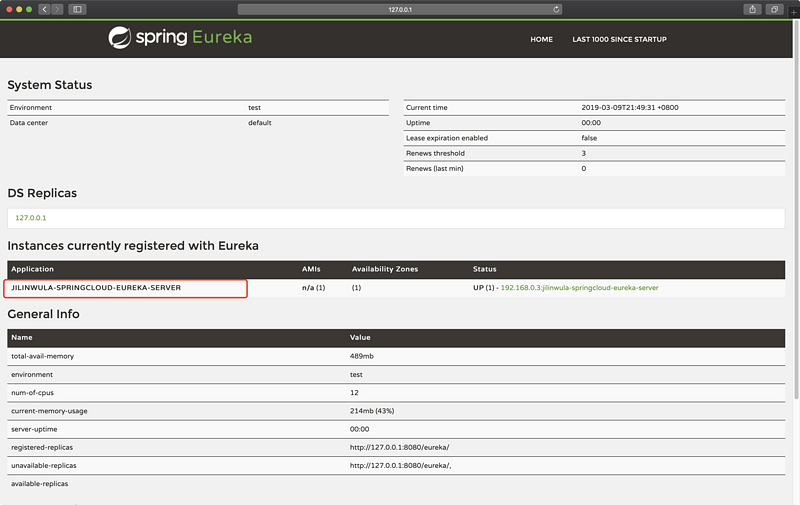Viewport: 800px width, 505px height.
Task: Click the browser back arrow
Action: click(x=44, y=9)
